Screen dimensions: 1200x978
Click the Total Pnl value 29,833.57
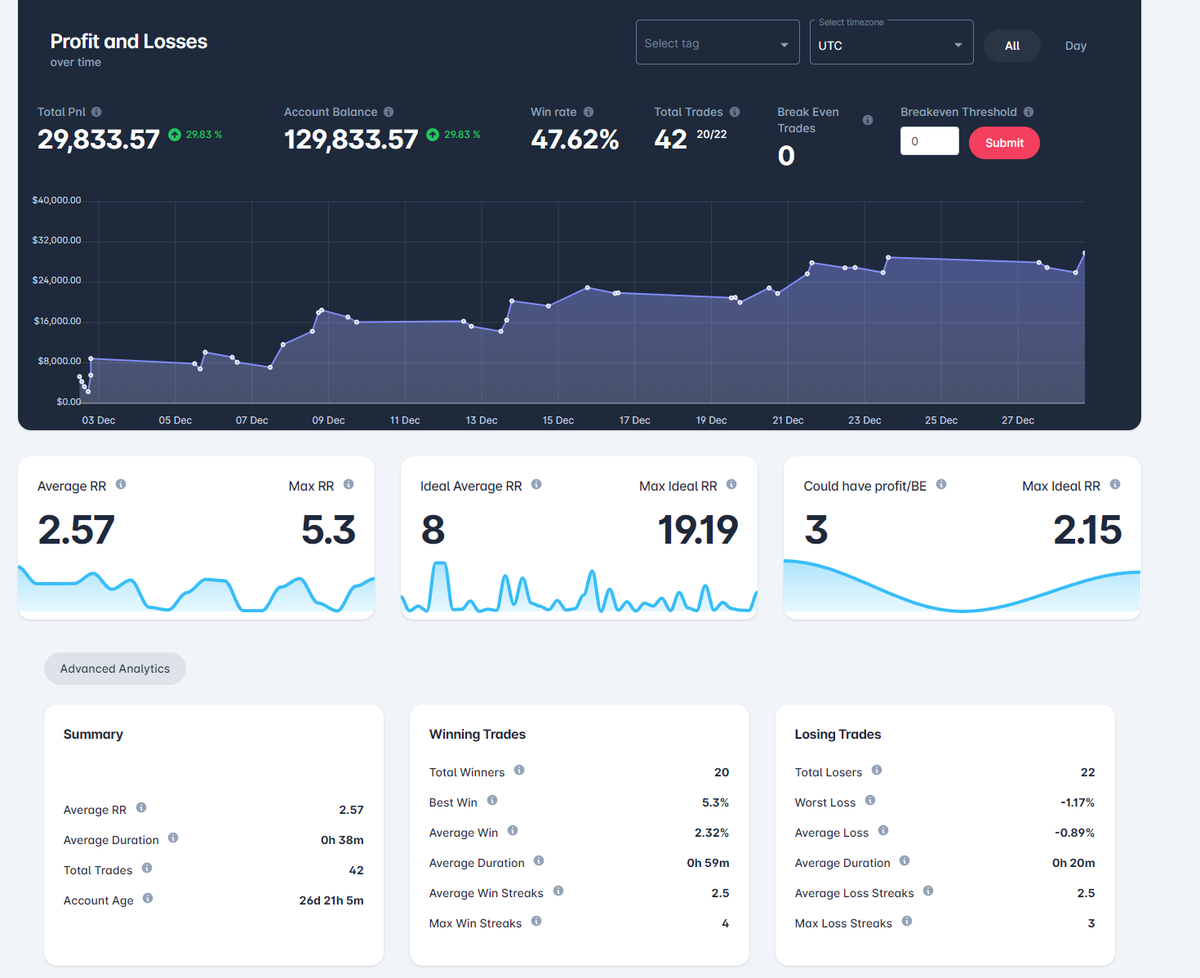click(98, 140)
